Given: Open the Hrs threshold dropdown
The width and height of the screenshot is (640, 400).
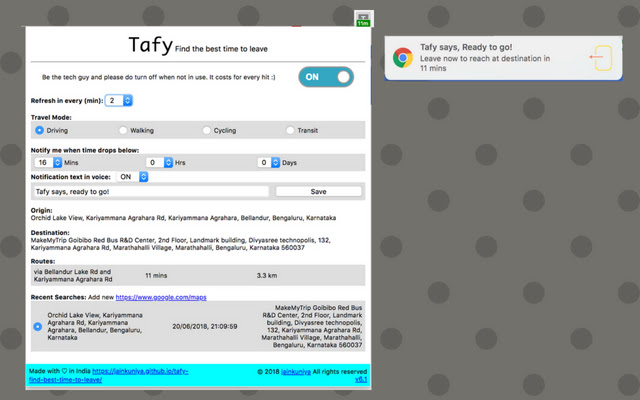Looking at the screenshot, I should (160, 162).
